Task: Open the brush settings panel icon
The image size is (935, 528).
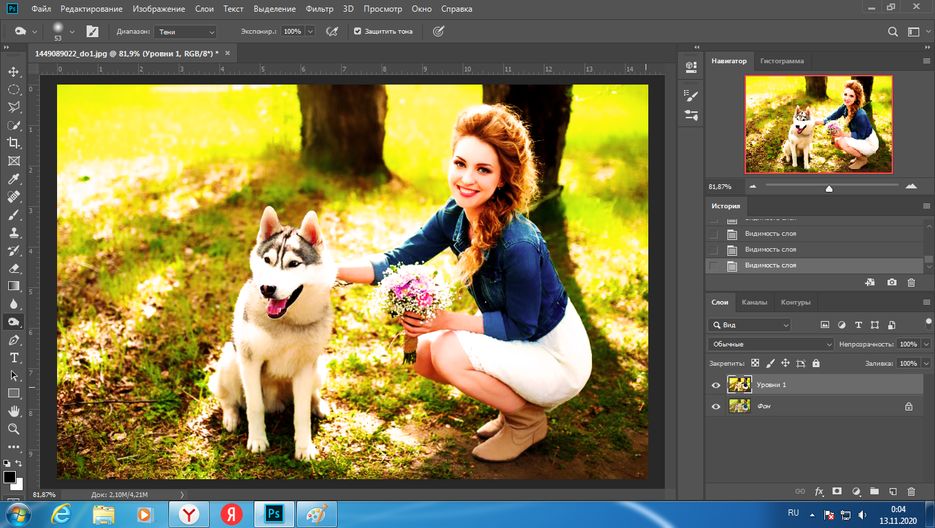Action: [92, 31]
